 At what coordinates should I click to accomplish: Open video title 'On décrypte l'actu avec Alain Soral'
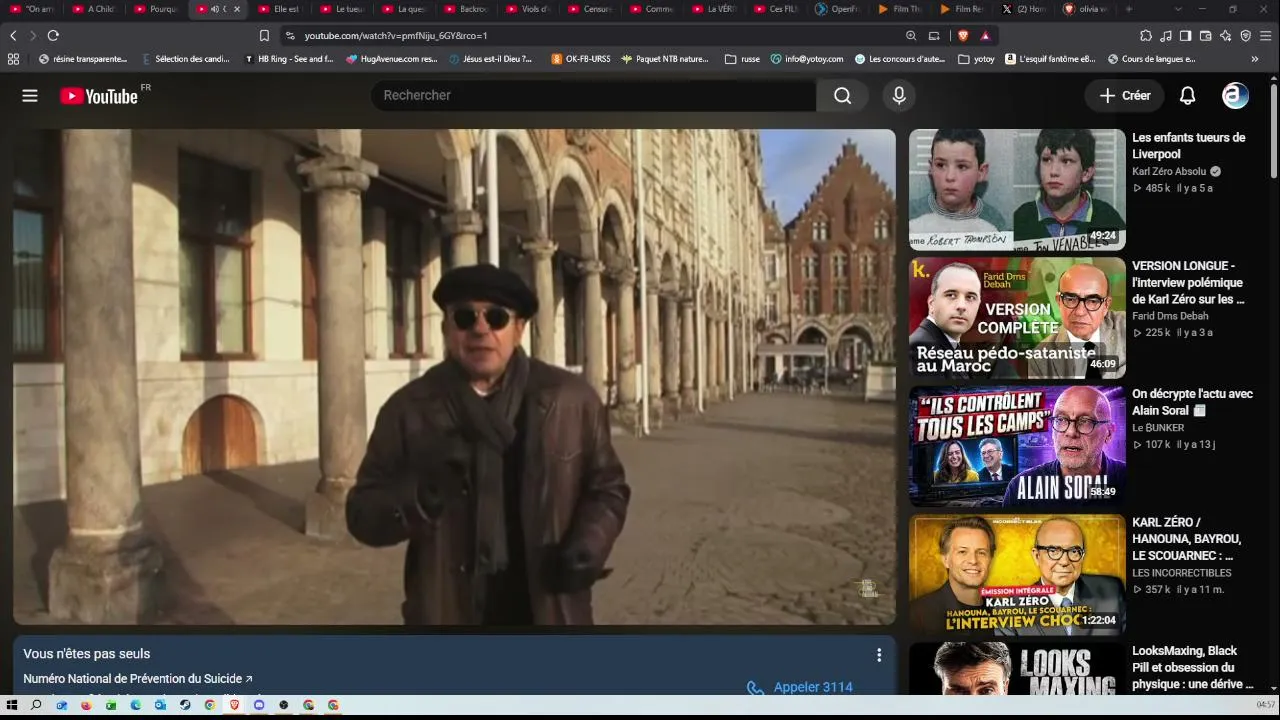click(1192, 402)
